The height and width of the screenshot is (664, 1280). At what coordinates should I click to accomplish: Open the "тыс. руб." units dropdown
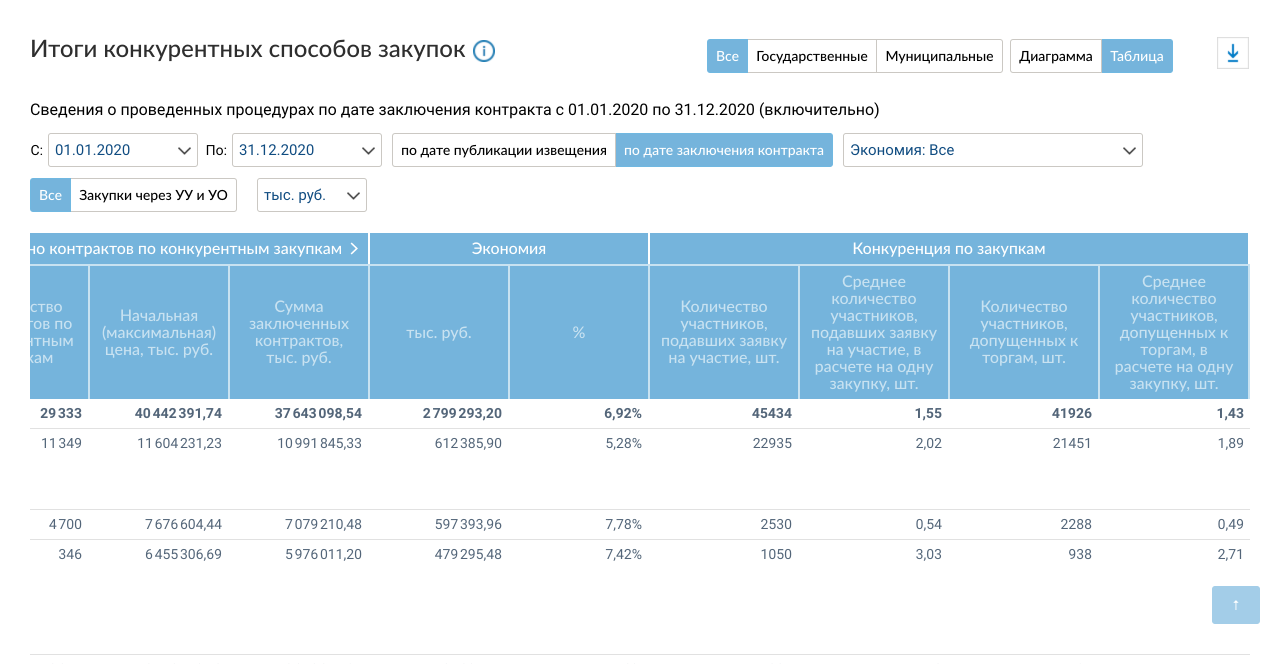coord(312,195)
